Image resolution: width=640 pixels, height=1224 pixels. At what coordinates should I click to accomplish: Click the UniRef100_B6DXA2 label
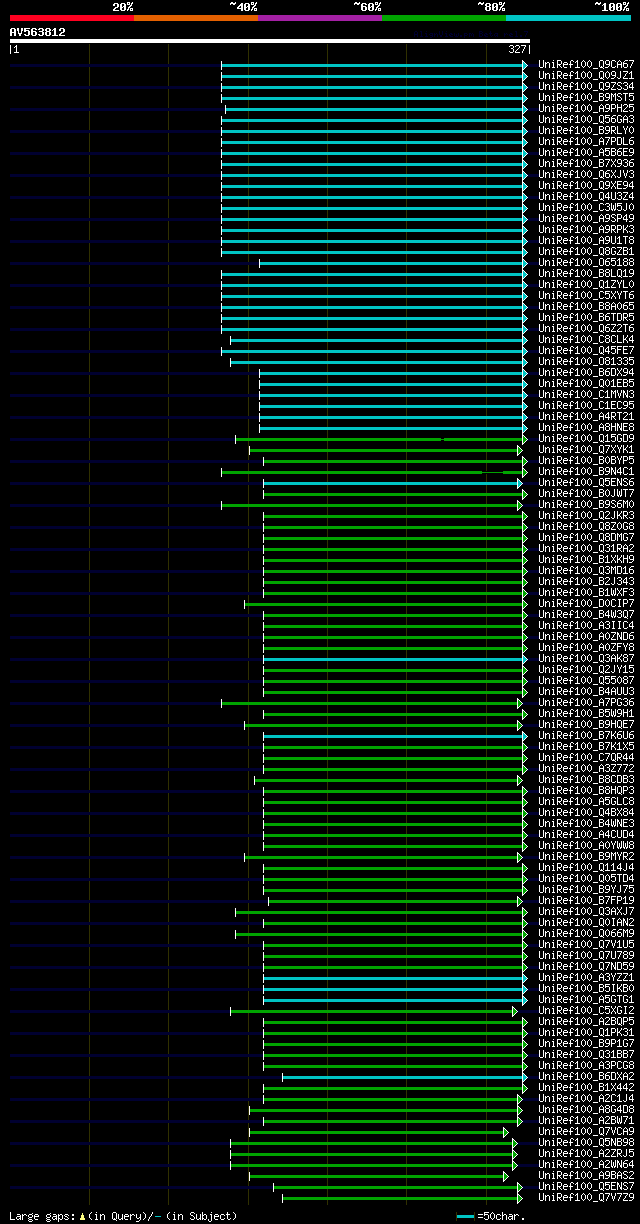[586, 1076]
